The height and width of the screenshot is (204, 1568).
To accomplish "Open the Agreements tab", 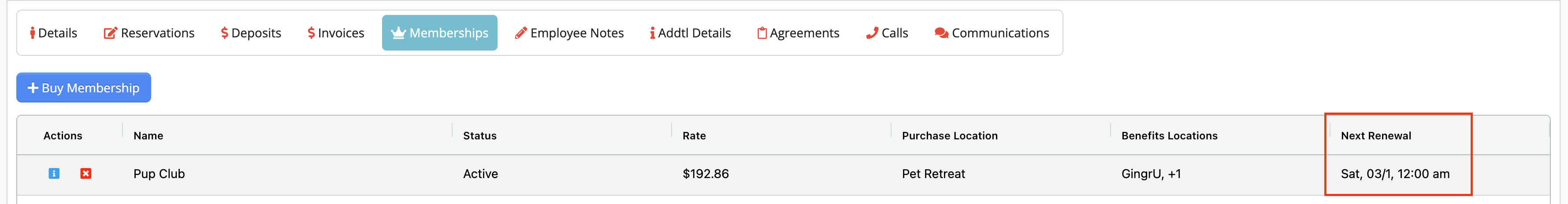I will [x=798, y=33].
